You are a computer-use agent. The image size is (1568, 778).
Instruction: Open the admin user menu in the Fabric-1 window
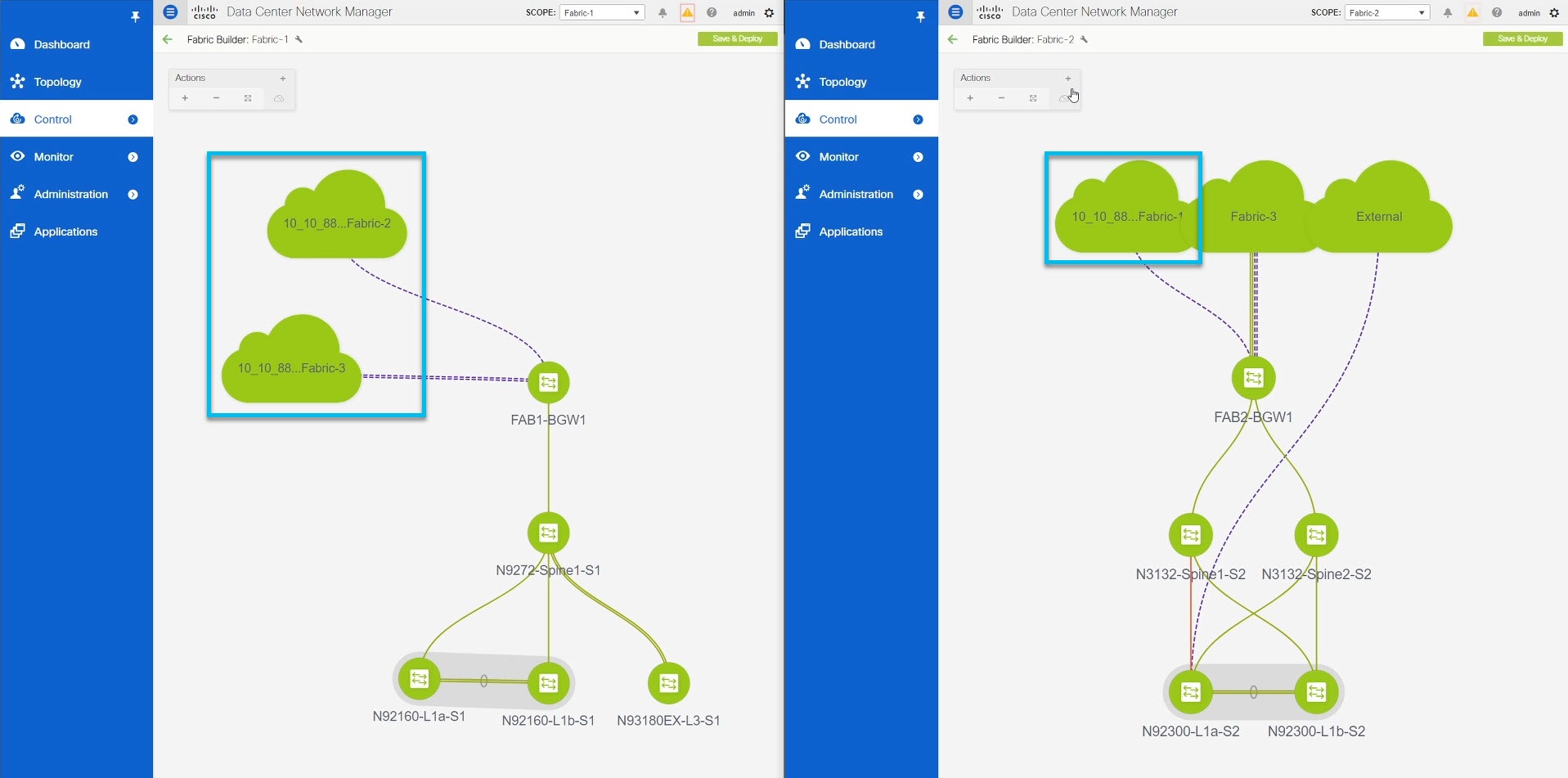pos(744,13)
